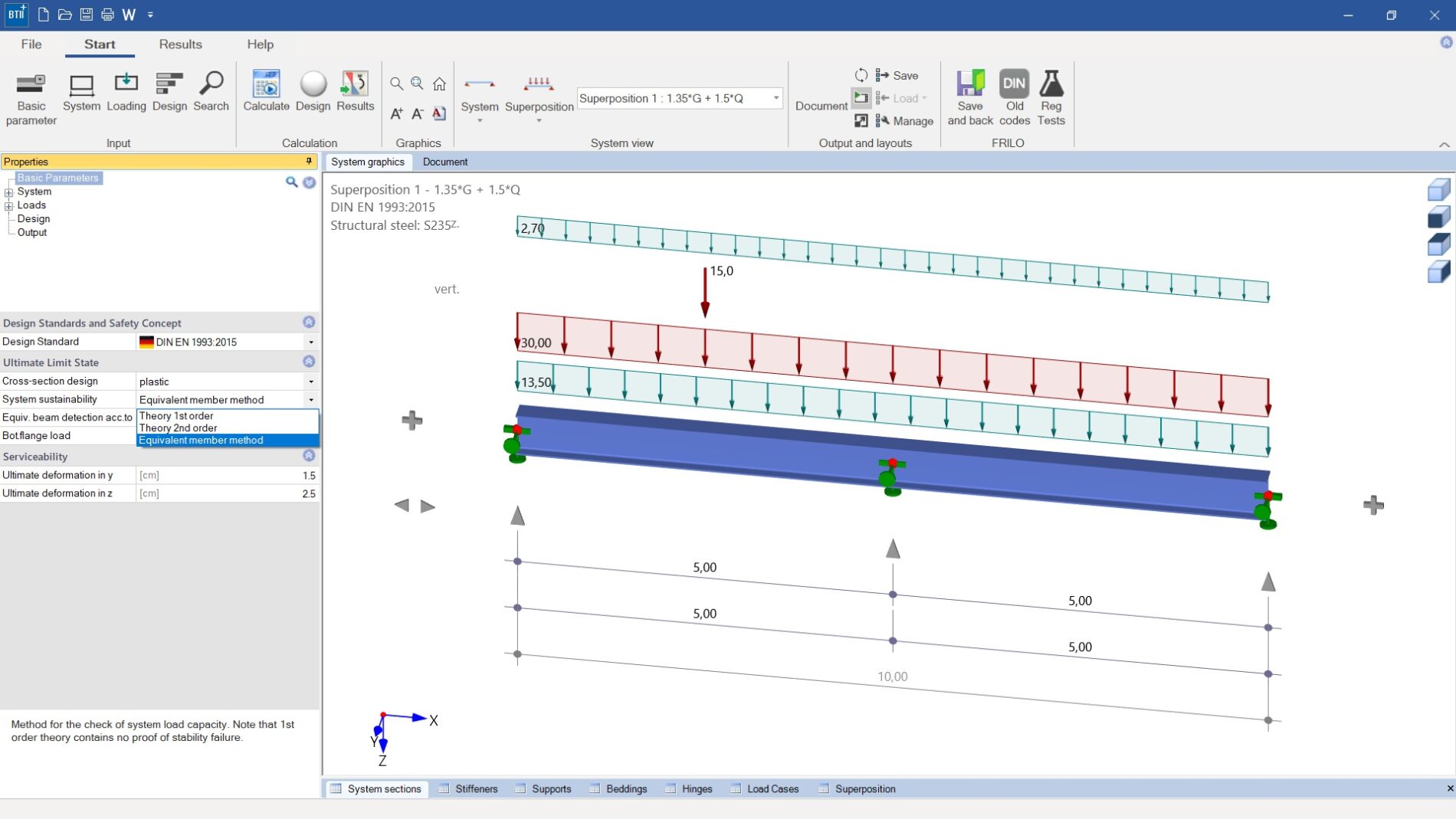Click Manage in Output and layouts
Screen dimensions: 1456x819
pyautogui.click(x=910, y=121)
